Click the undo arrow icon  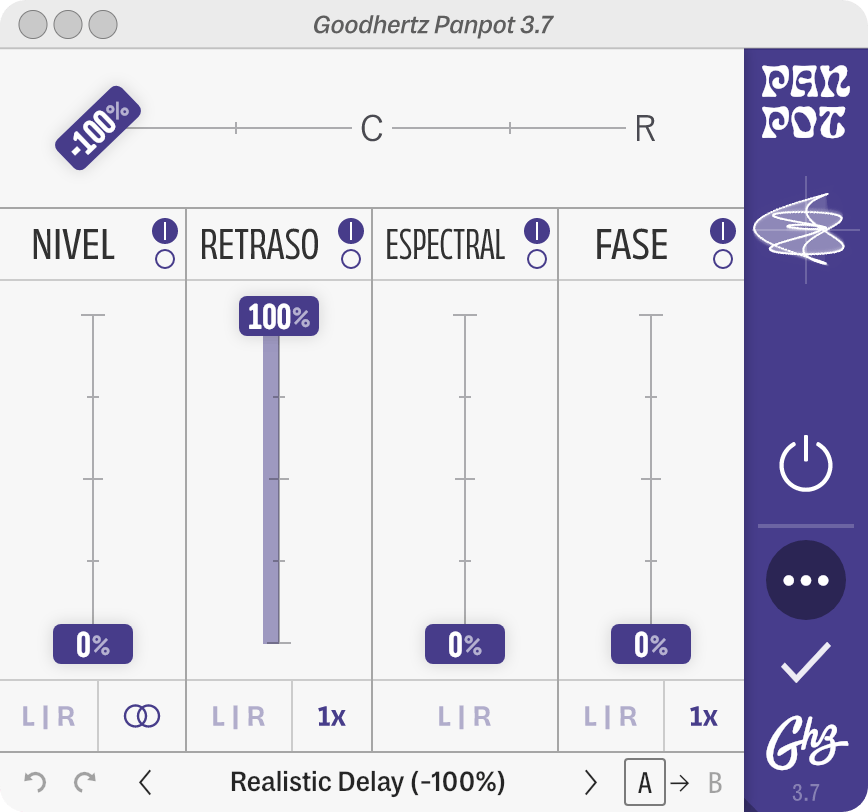tap(35, 782)
